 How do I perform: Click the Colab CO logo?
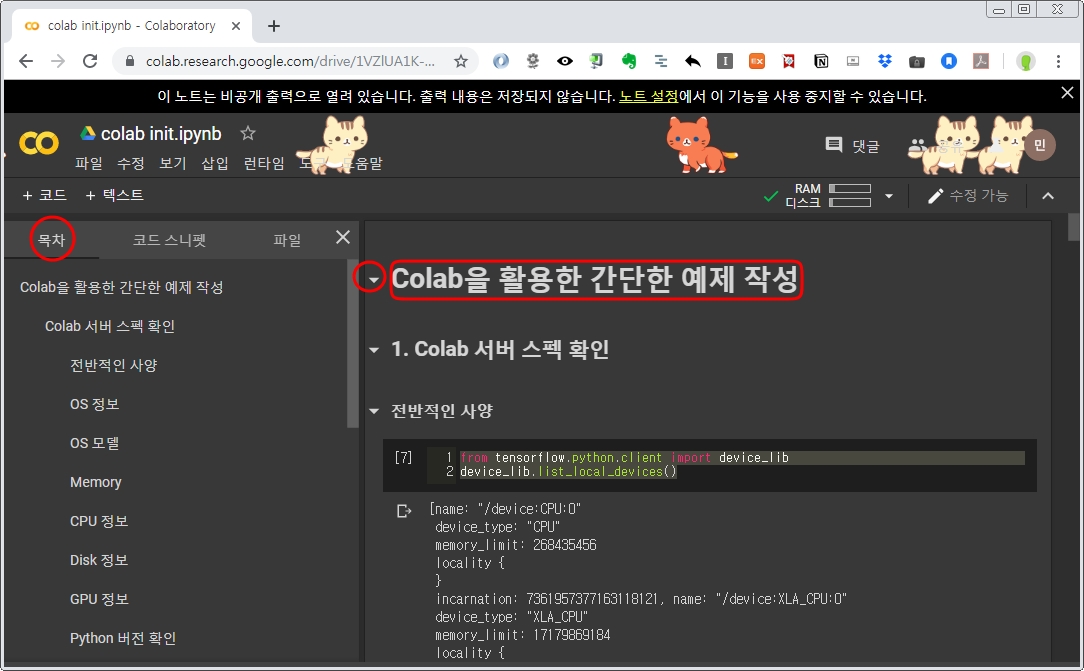[x=39, y=143]
